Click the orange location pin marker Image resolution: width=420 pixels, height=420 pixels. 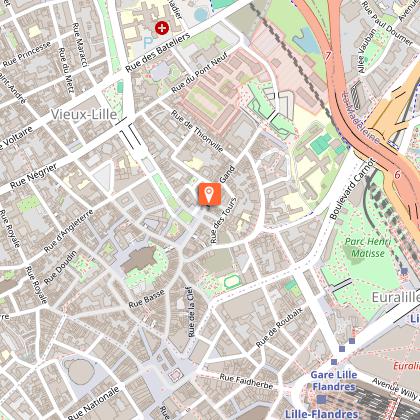point(209,194)
